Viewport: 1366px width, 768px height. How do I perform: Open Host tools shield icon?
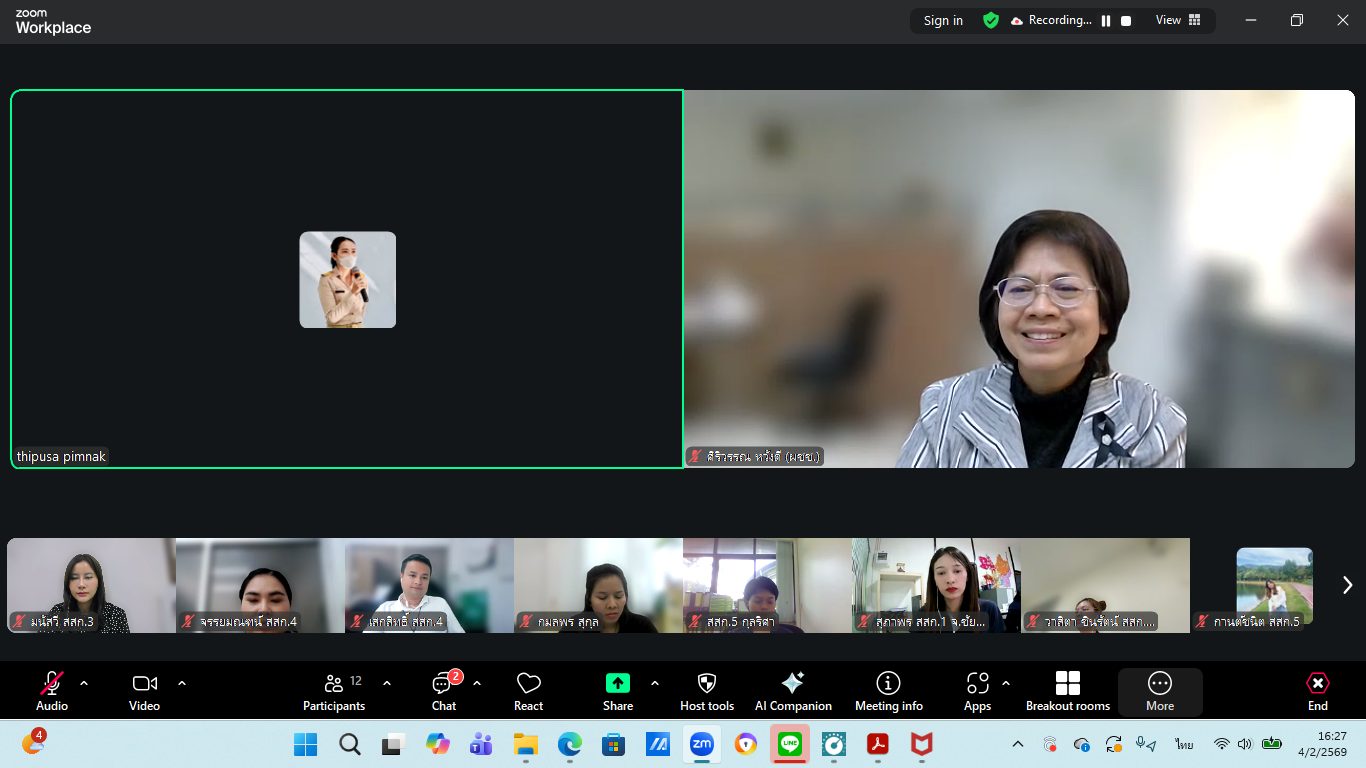coord(707,691)
